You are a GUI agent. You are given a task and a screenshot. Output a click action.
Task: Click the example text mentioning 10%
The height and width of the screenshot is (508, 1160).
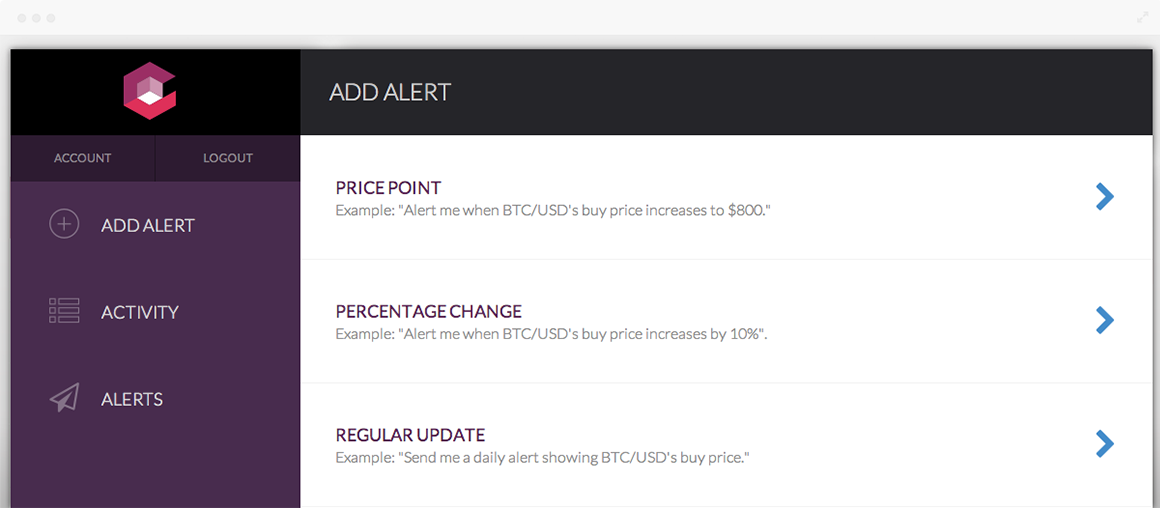pos(551,333)
